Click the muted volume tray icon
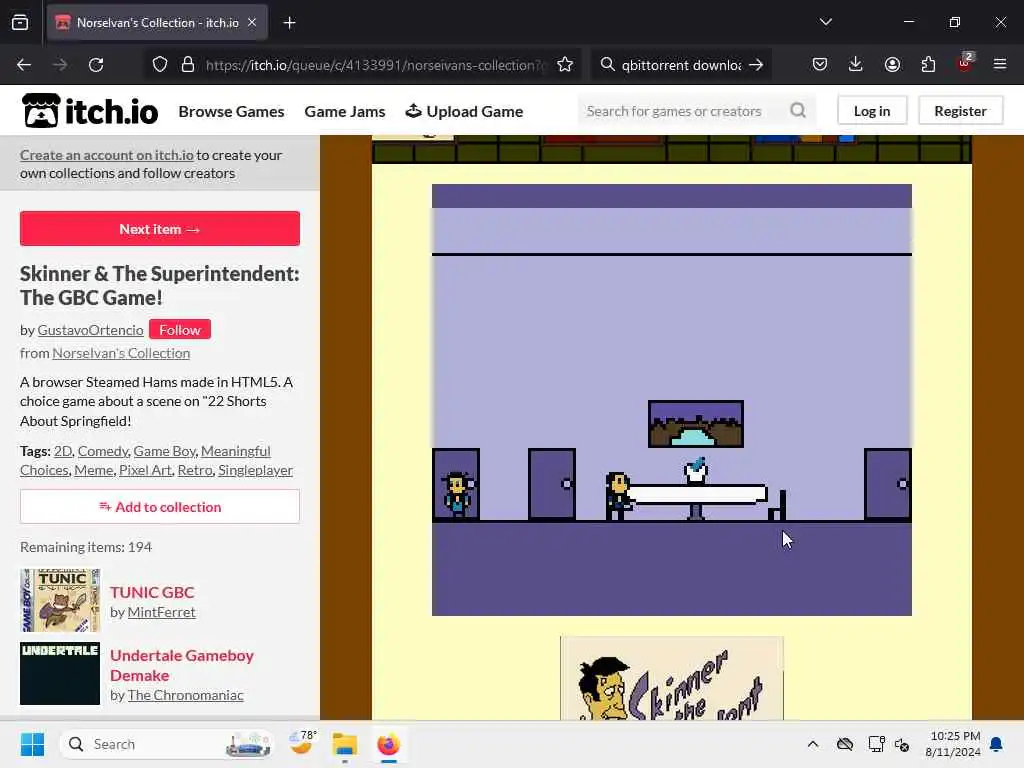Viewport: 1024px width, 768px height. tap(902, 744)
